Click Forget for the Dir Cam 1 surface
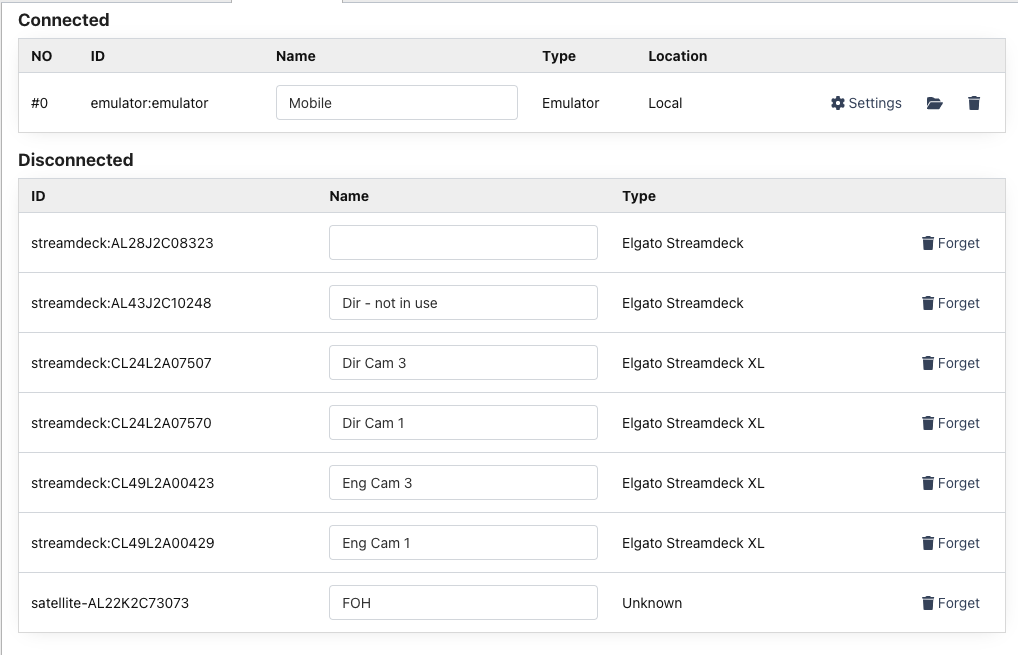Screen dimensions: 1018x655 (950, 423)
